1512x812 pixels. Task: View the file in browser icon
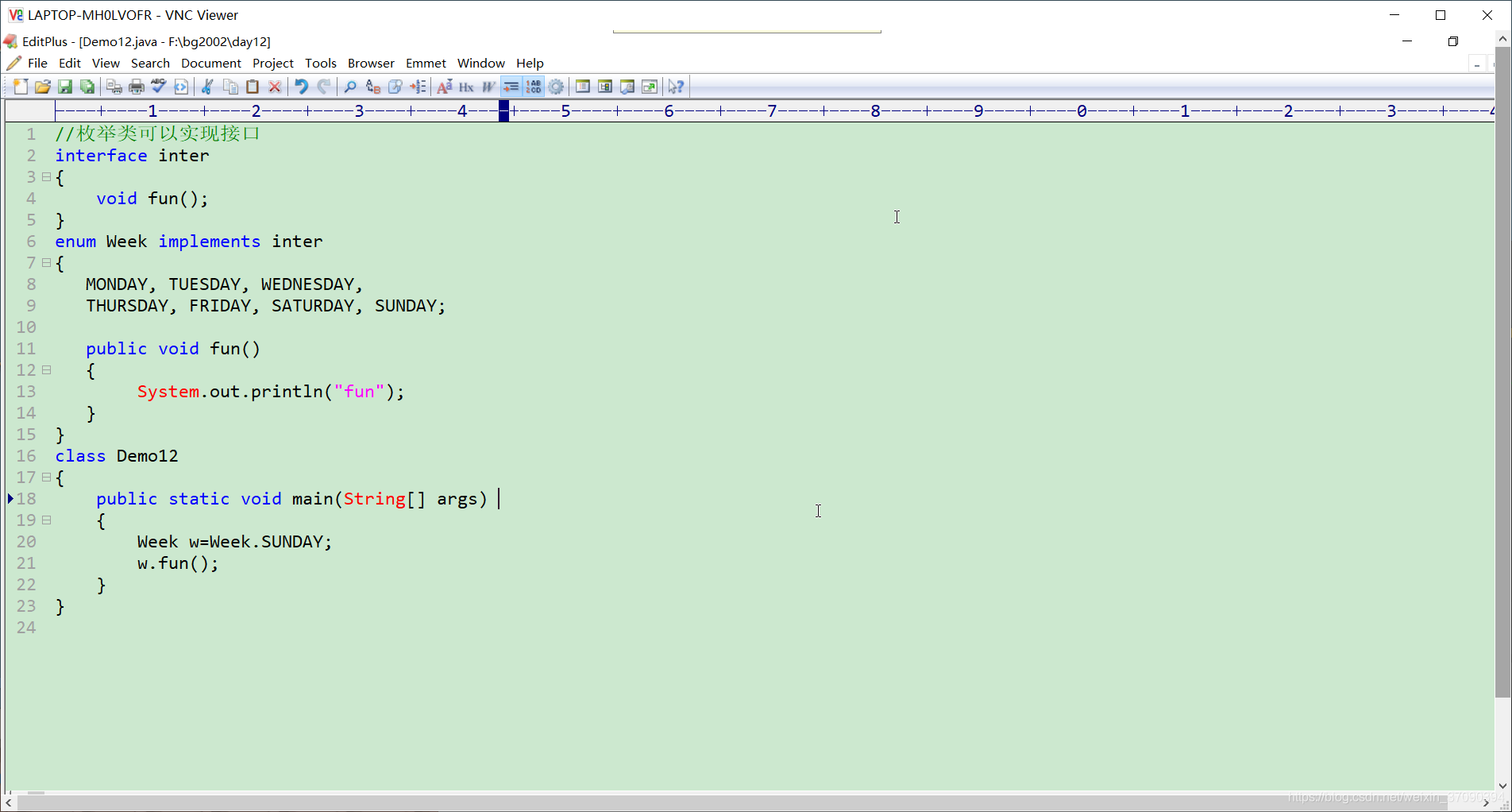181,87
